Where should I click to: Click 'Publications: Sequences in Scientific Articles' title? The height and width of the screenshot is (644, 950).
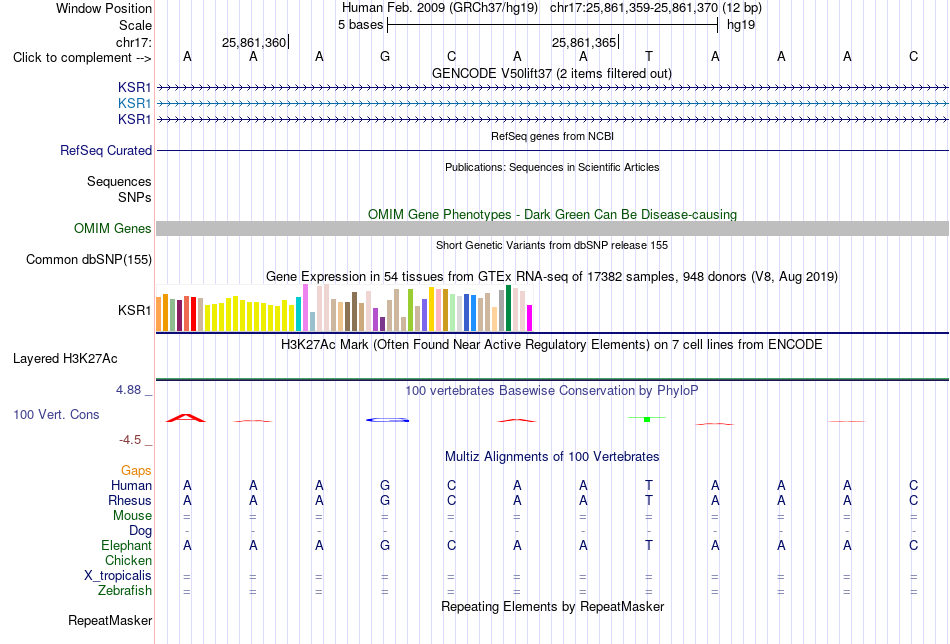(552, 167)
